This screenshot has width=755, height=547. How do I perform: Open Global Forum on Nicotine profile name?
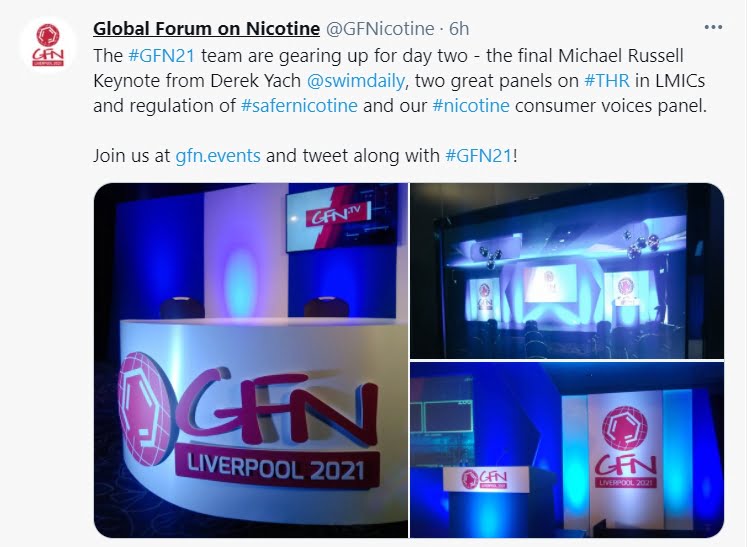tap(206, 28)
